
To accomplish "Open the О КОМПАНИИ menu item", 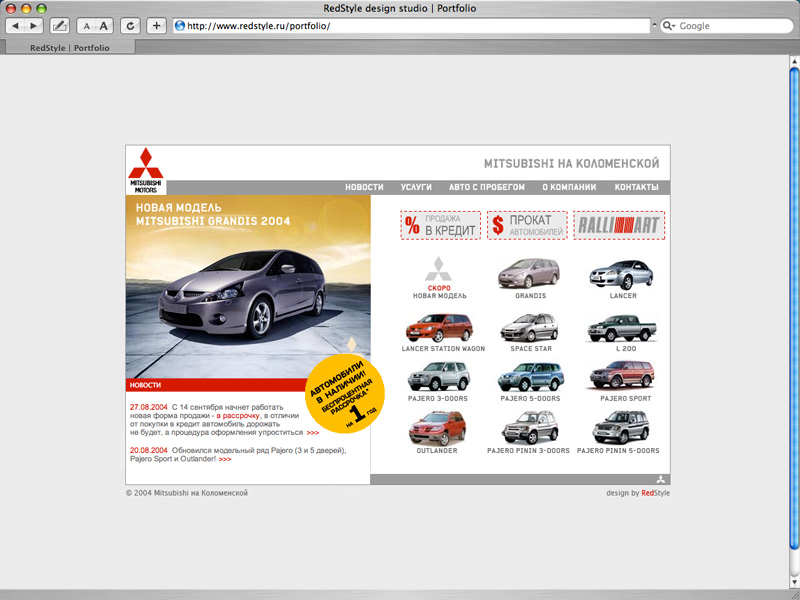I will tap(569, 187).
